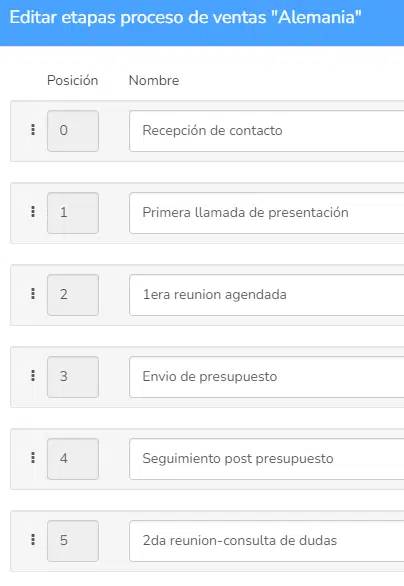Select the position box showing 4

coord(73,459)
